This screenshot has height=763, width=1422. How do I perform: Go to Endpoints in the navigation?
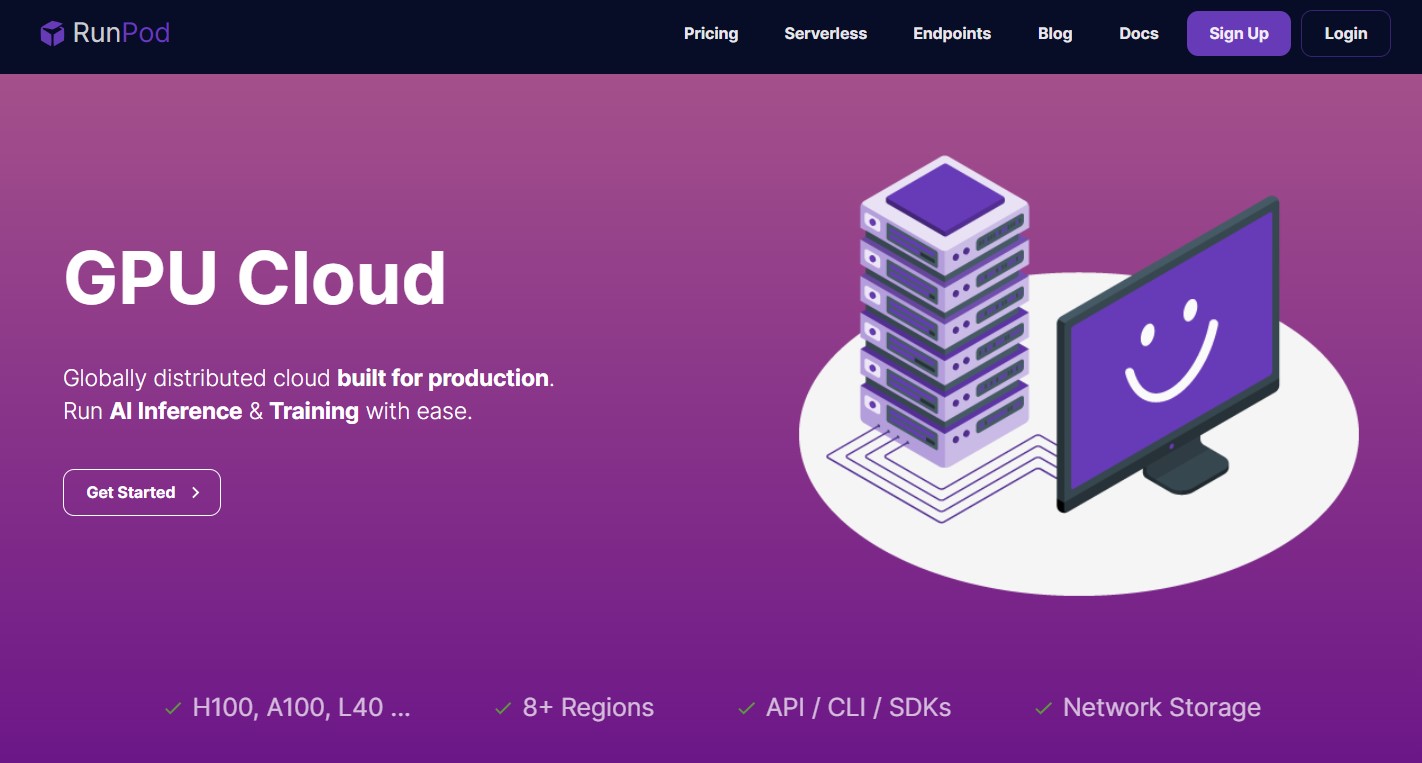click(952, 33)
